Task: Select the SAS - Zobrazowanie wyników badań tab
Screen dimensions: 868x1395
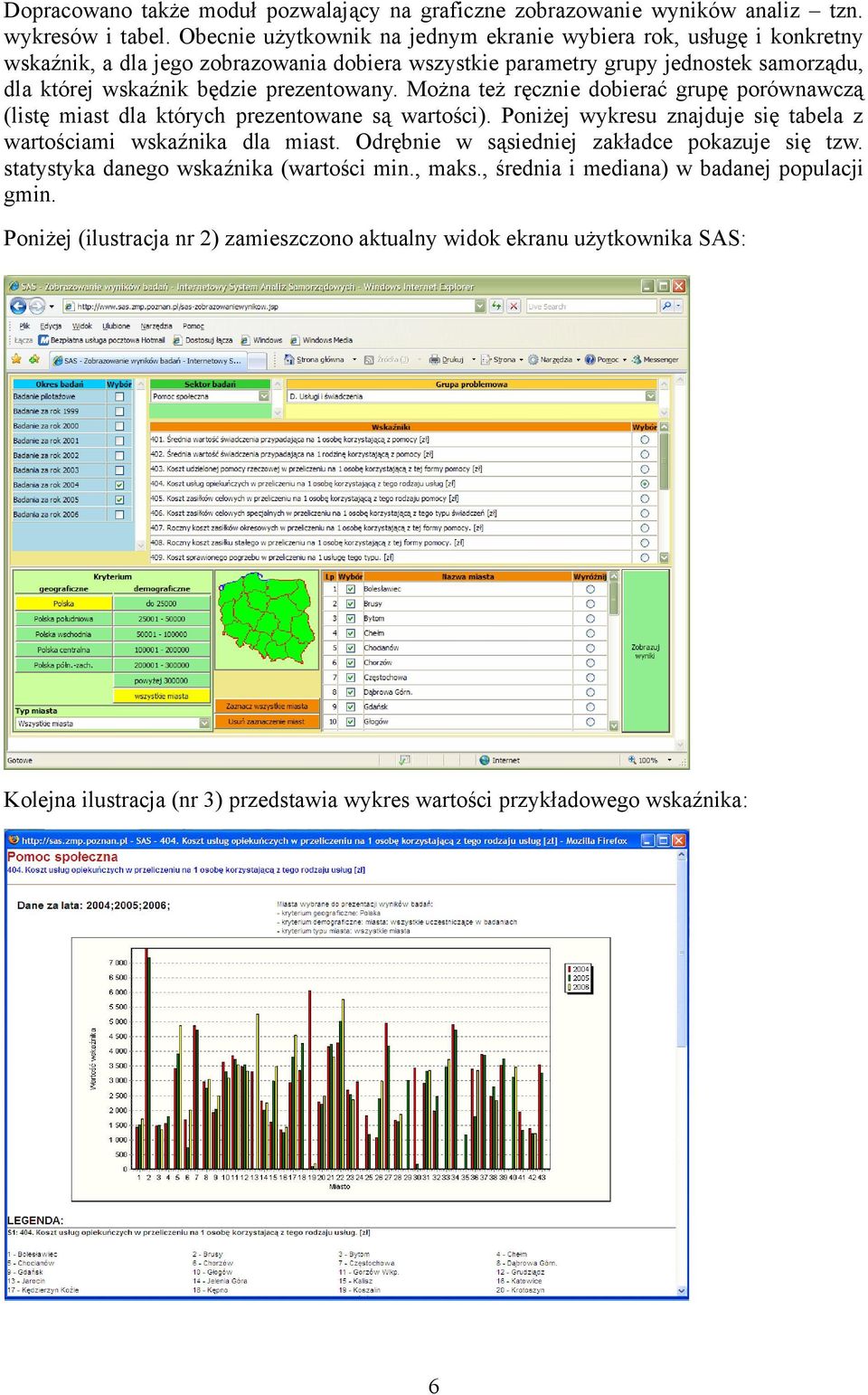Action: [147, 360]
